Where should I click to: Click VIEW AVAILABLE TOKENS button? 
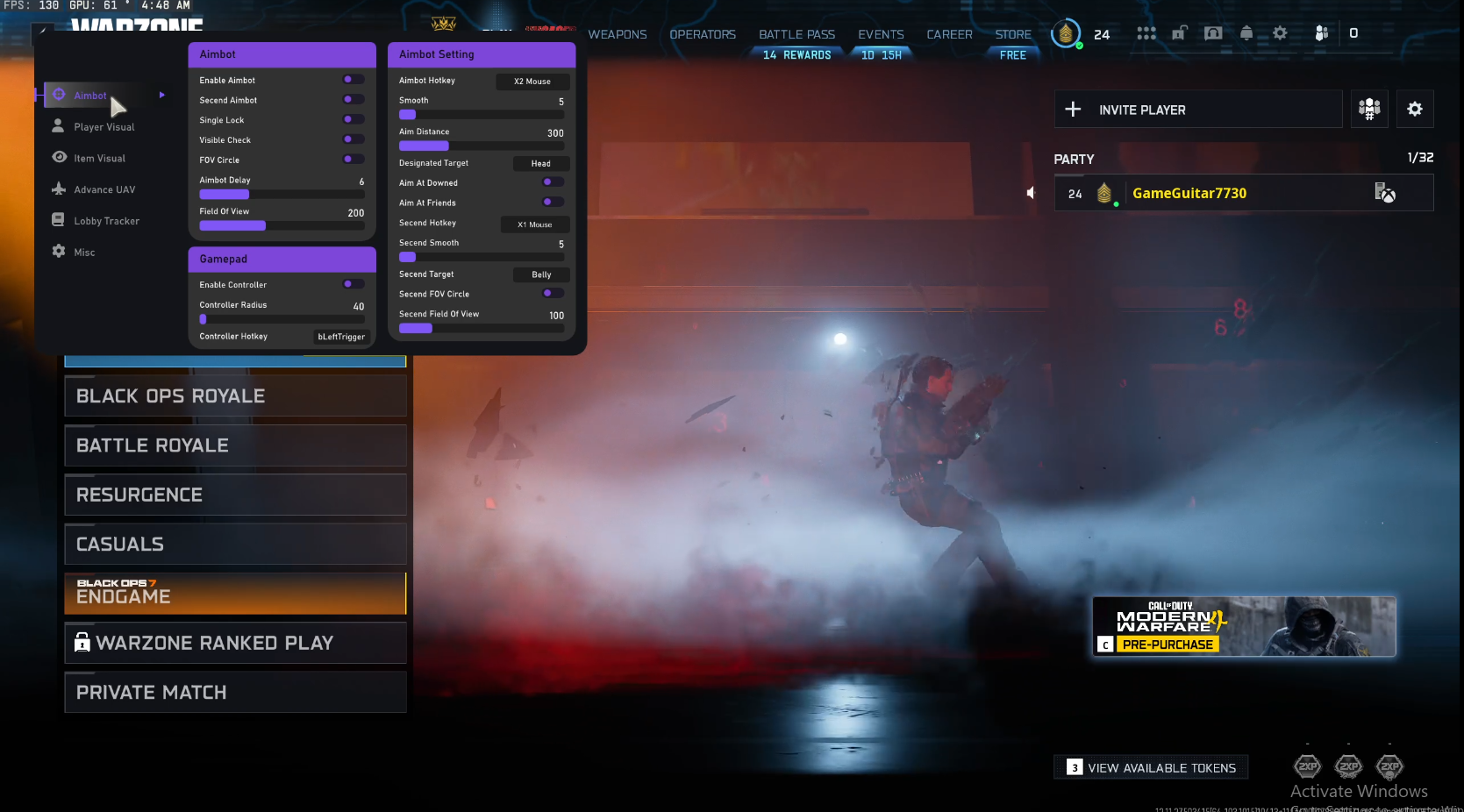tap(1151, 767)
